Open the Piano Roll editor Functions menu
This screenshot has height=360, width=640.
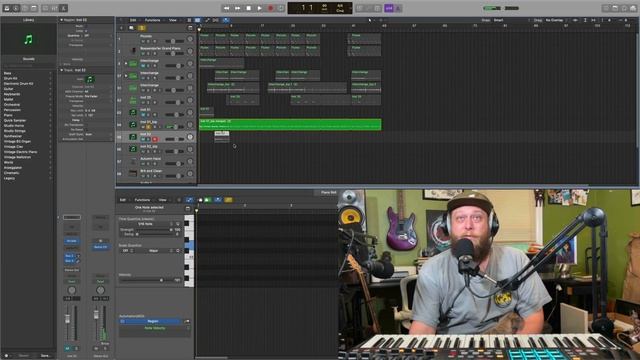[x=142, y=200]
